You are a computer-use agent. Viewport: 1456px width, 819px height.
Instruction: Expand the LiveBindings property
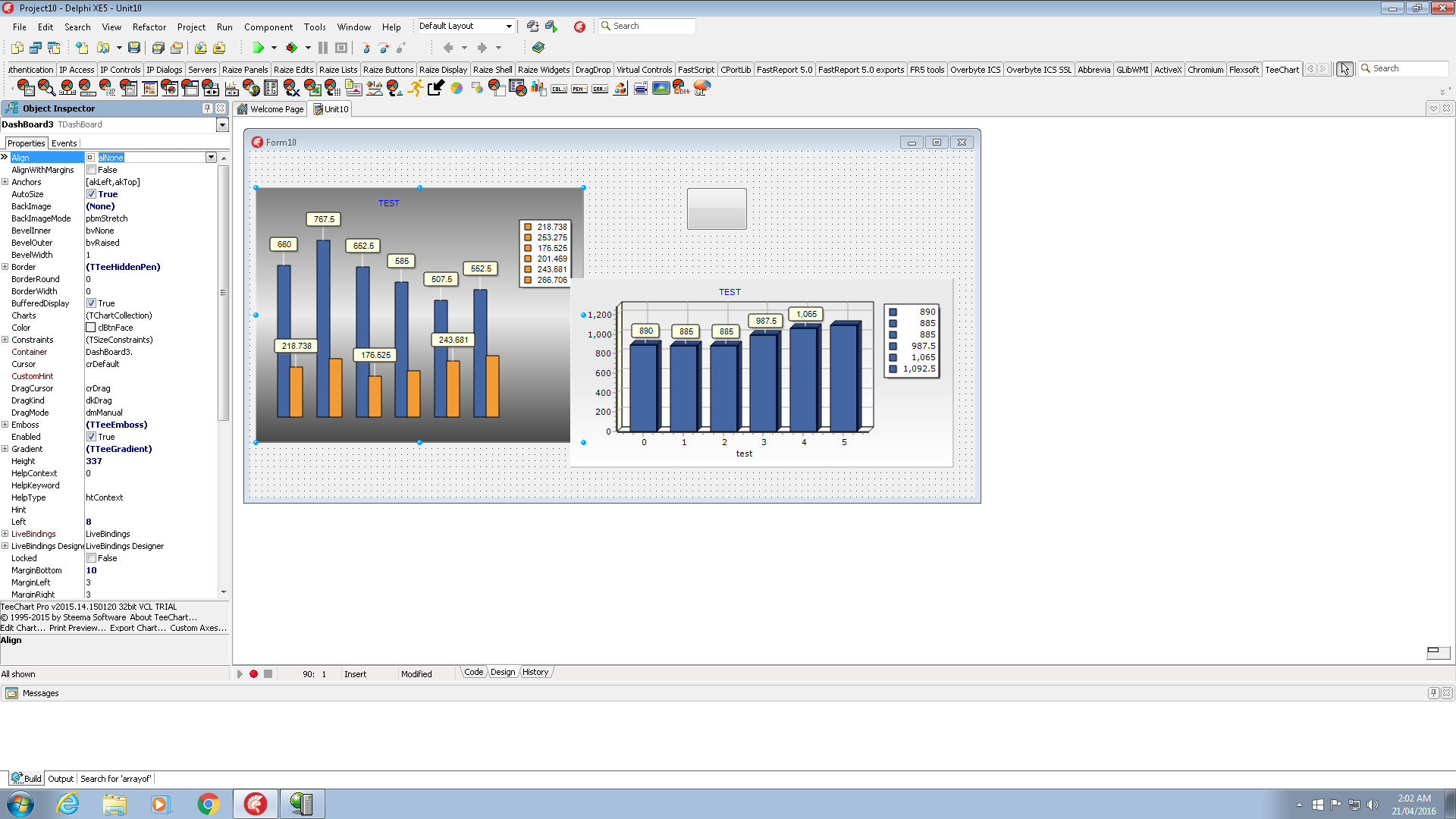coord(5,534)
